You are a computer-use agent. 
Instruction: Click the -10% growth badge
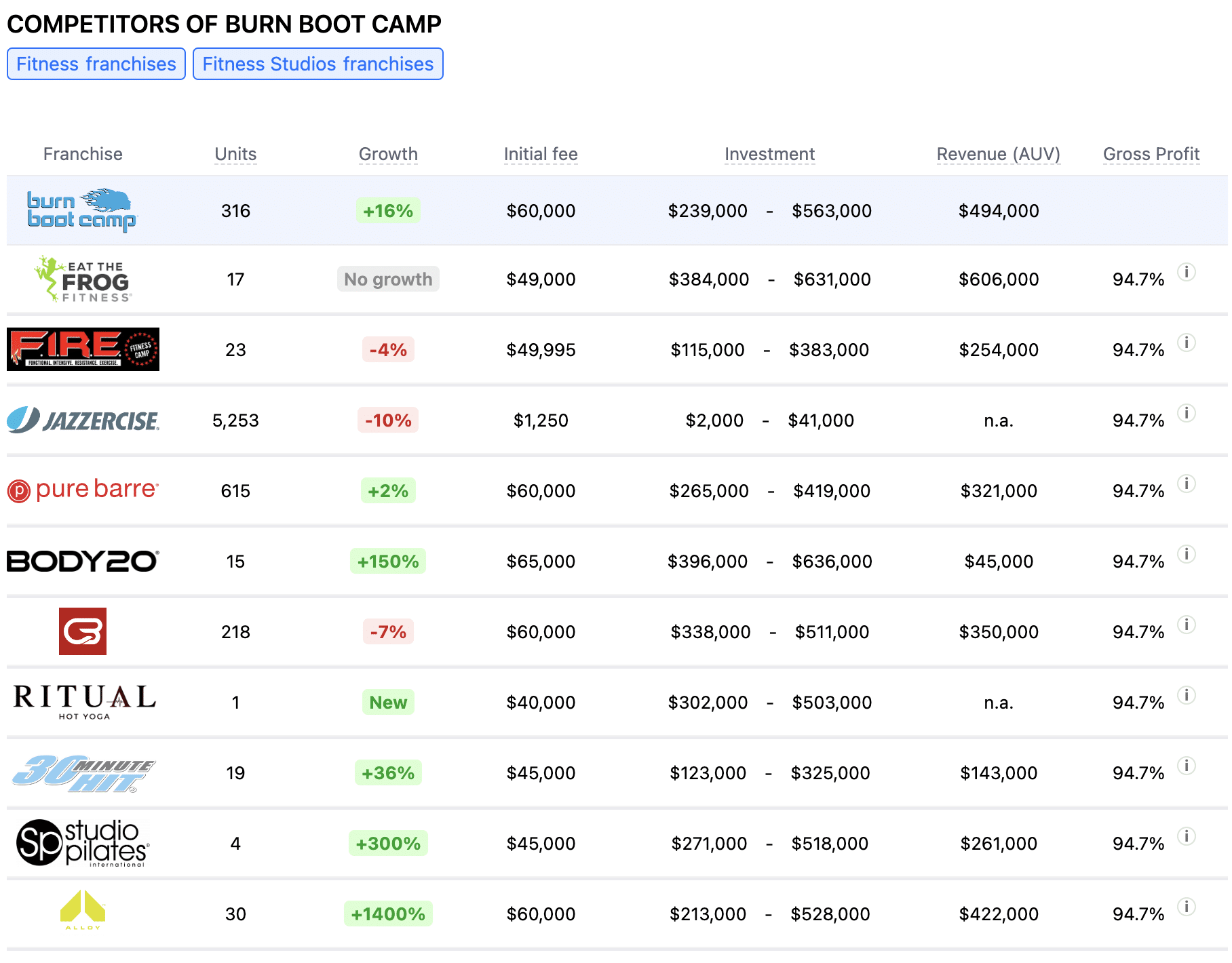pyautogui.click(x=388, y=420)
